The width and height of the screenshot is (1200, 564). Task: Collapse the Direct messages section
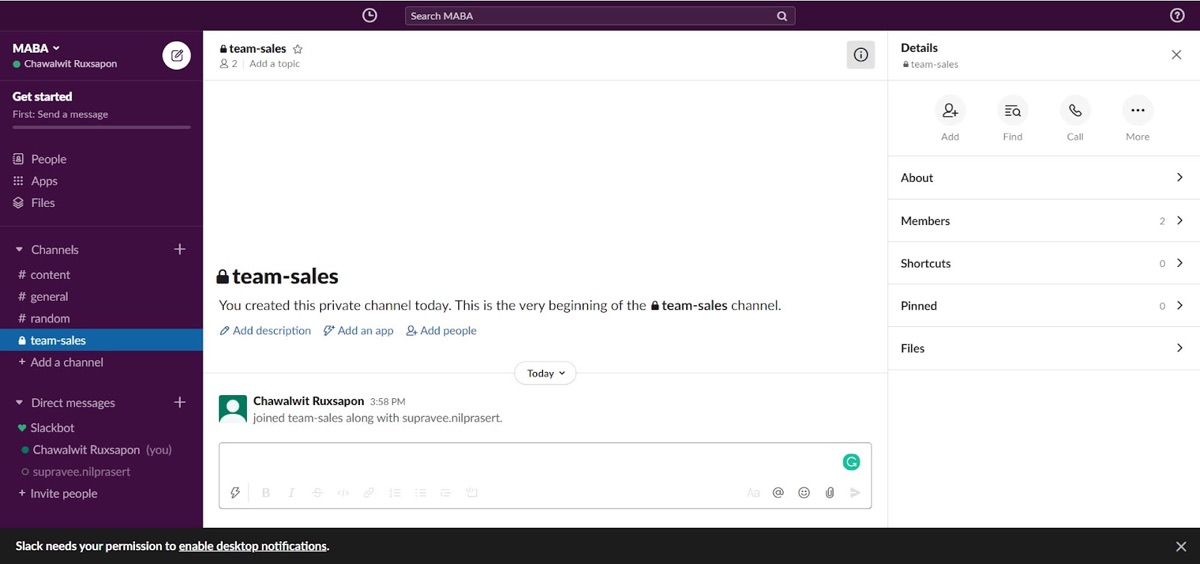tap(19, 403)
